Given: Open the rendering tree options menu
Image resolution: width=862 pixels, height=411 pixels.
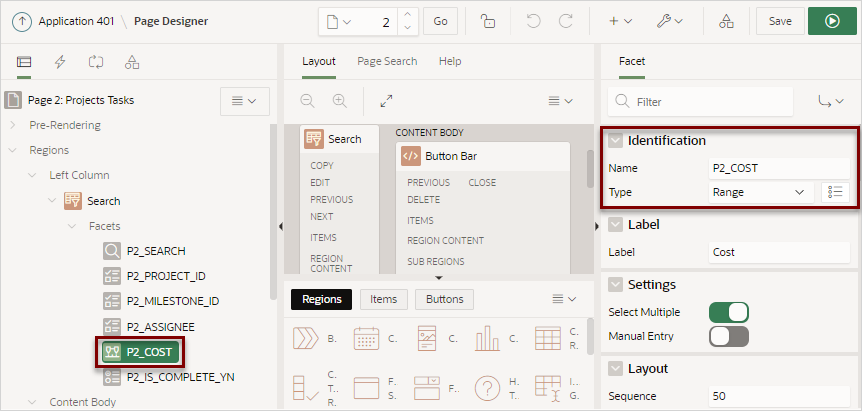Looking at the screenshot, I should pyautogui.click(x=245, y=101).
